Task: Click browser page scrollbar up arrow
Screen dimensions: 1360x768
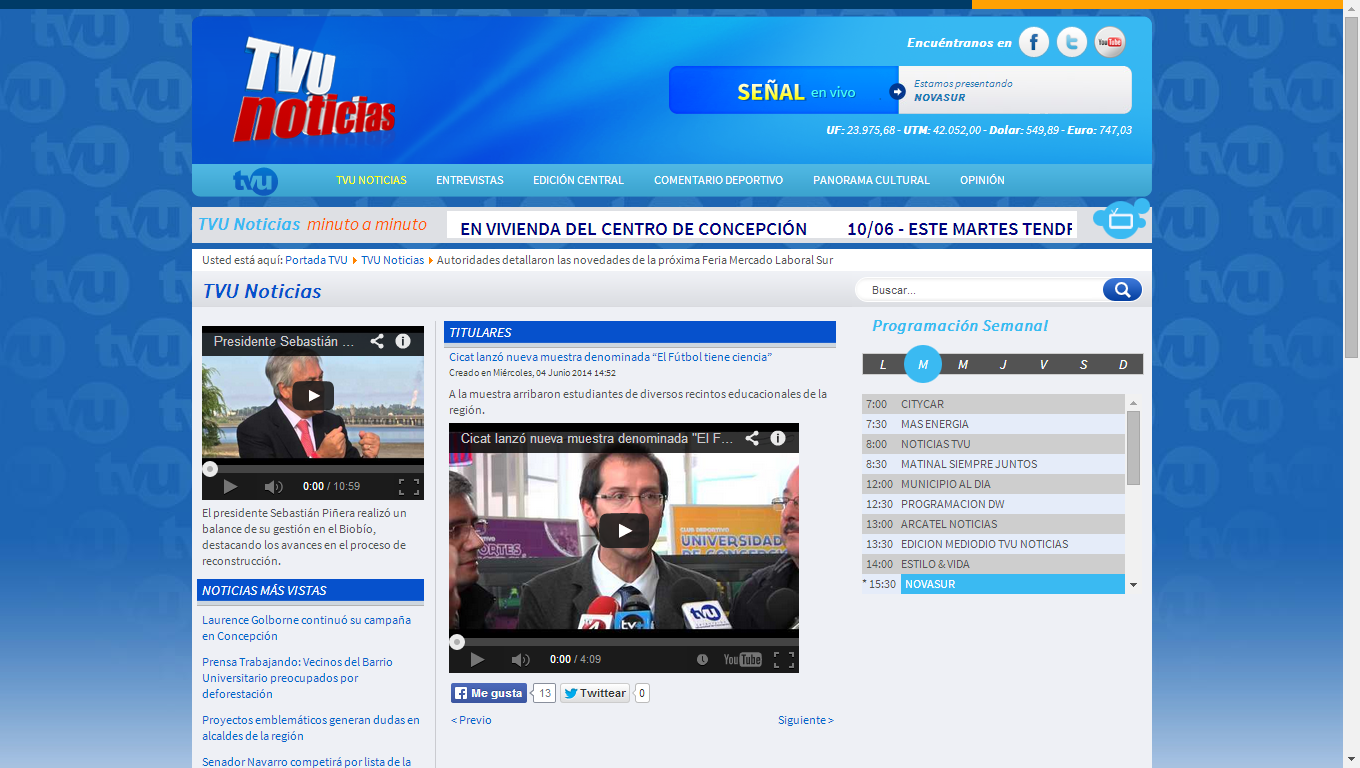Action: click(1351, 8)
